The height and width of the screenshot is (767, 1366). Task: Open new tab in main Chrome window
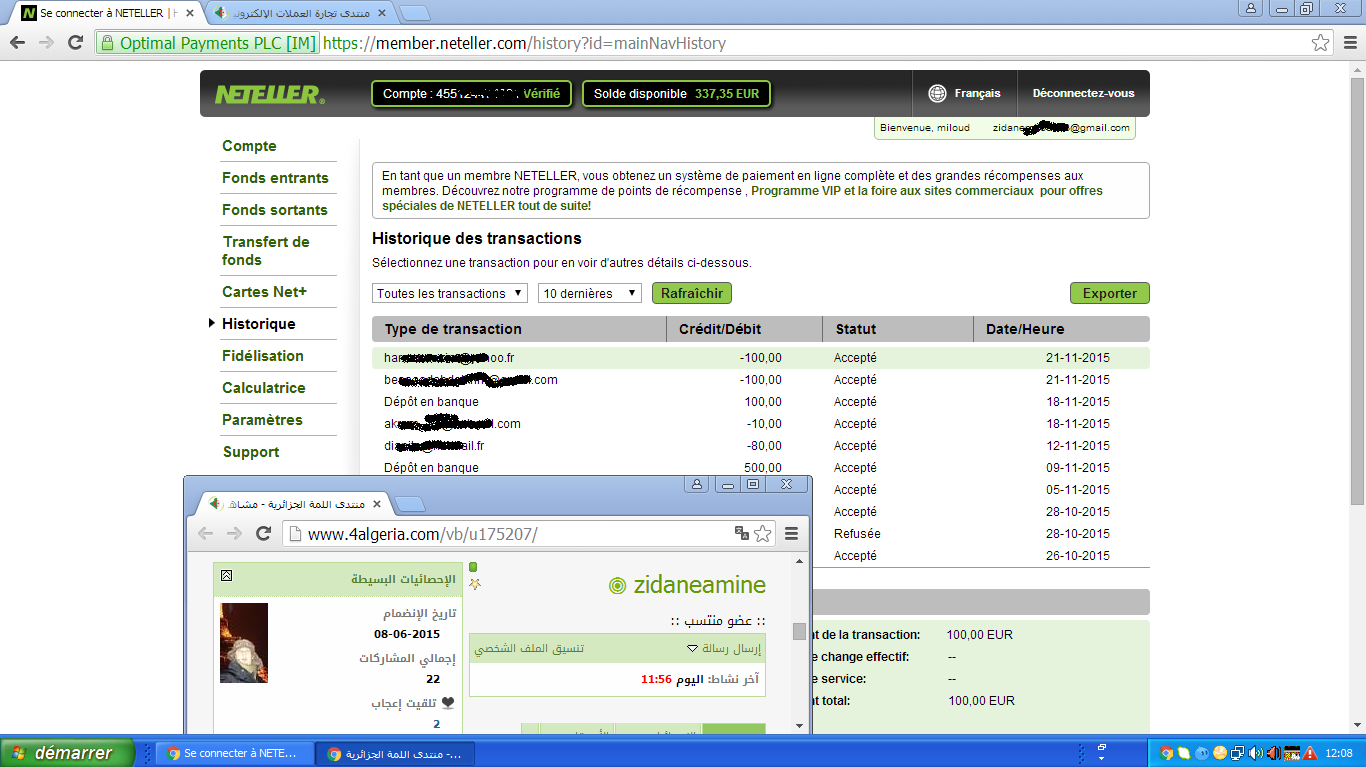[x=415, y=14]
